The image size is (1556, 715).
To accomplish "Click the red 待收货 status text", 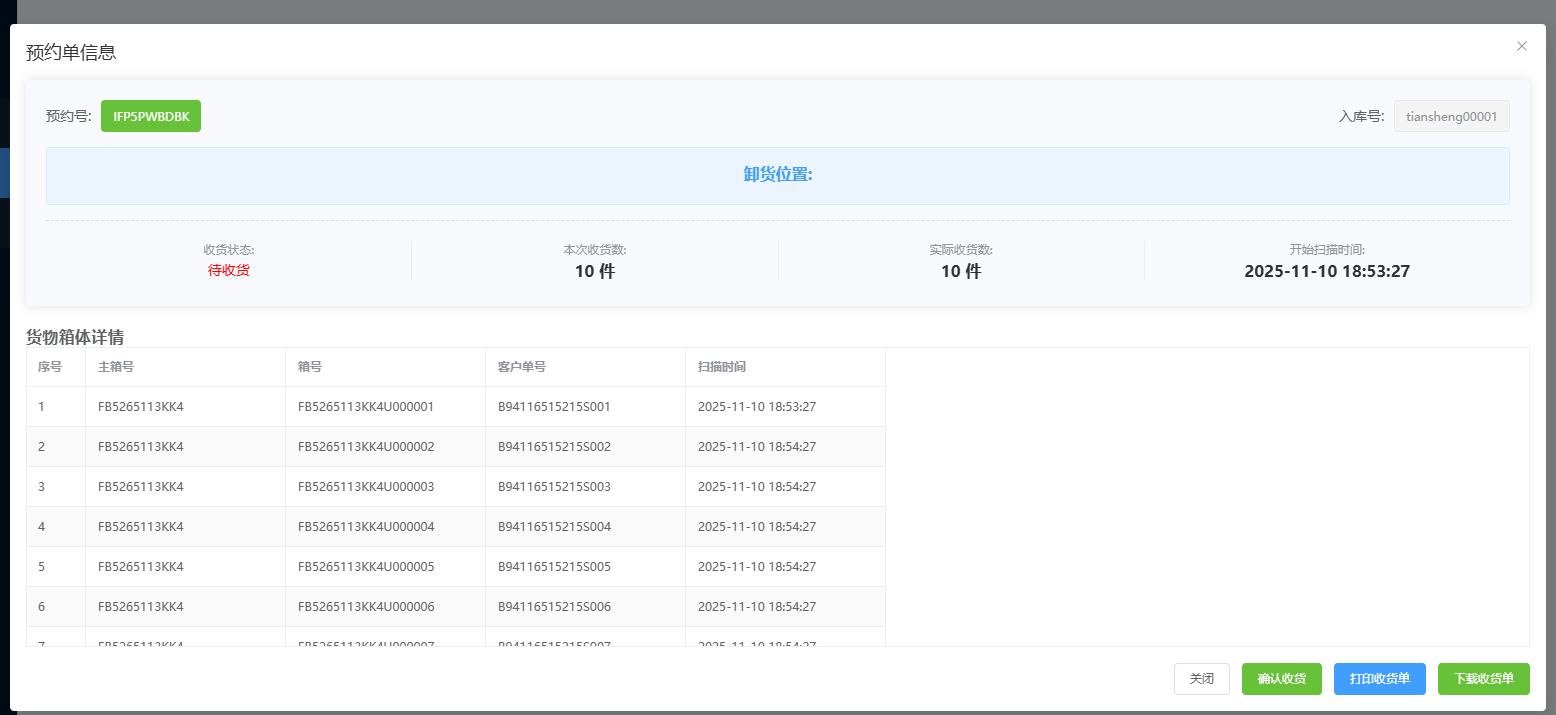I will (229, 270).
